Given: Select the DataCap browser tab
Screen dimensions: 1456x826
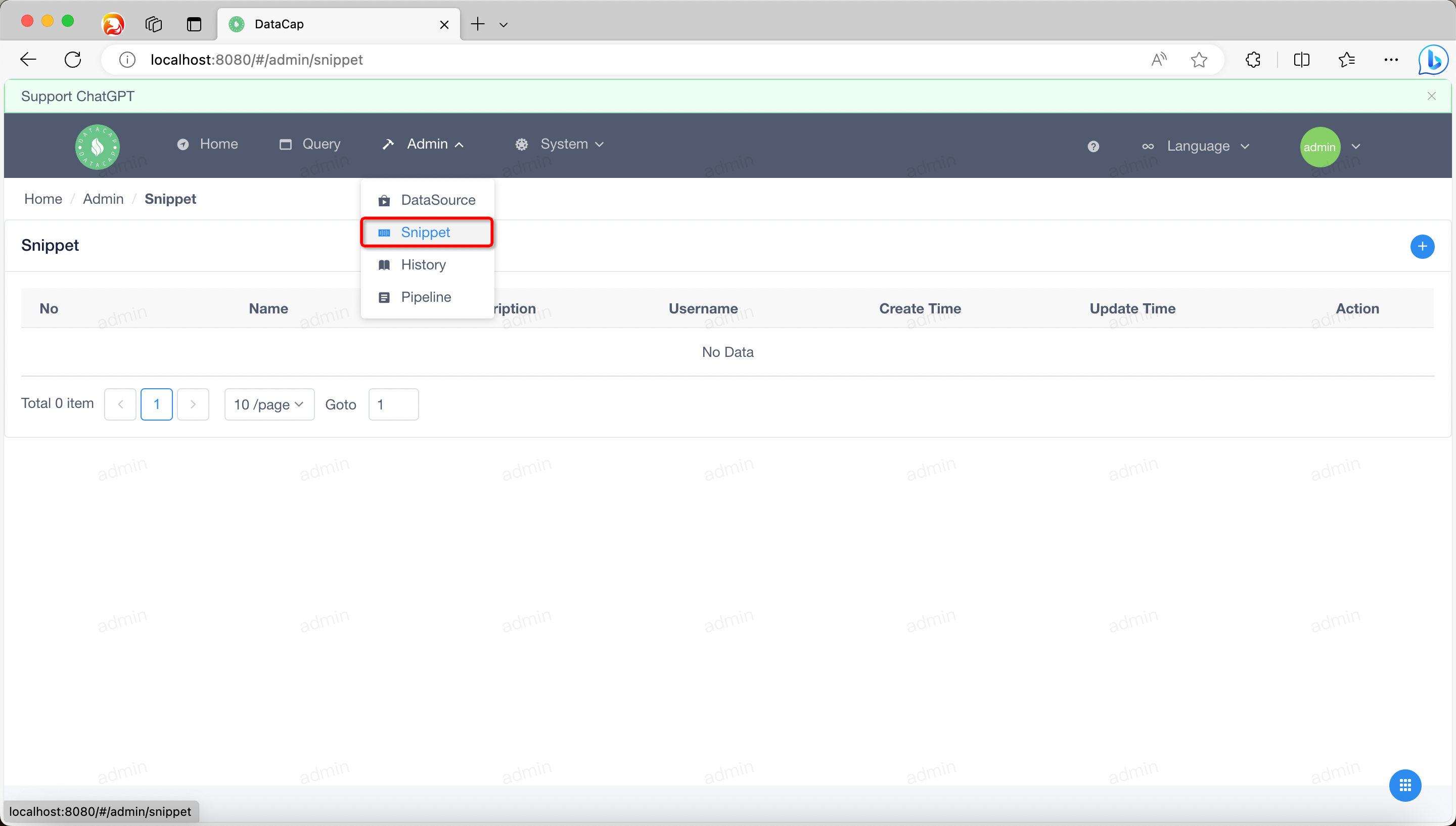Looking at the screenshot, I should [339, 24].
